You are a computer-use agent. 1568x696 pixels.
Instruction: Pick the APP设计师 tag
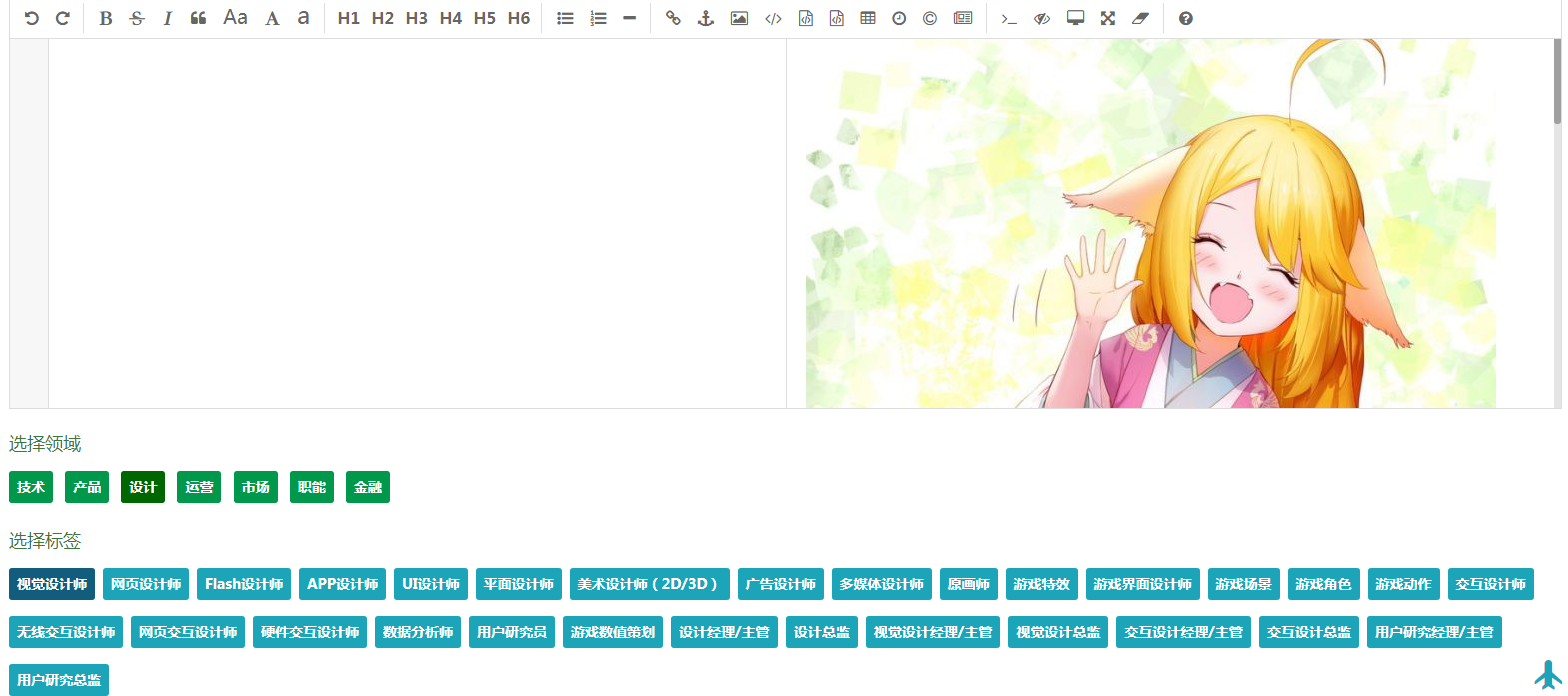(342, 584)
